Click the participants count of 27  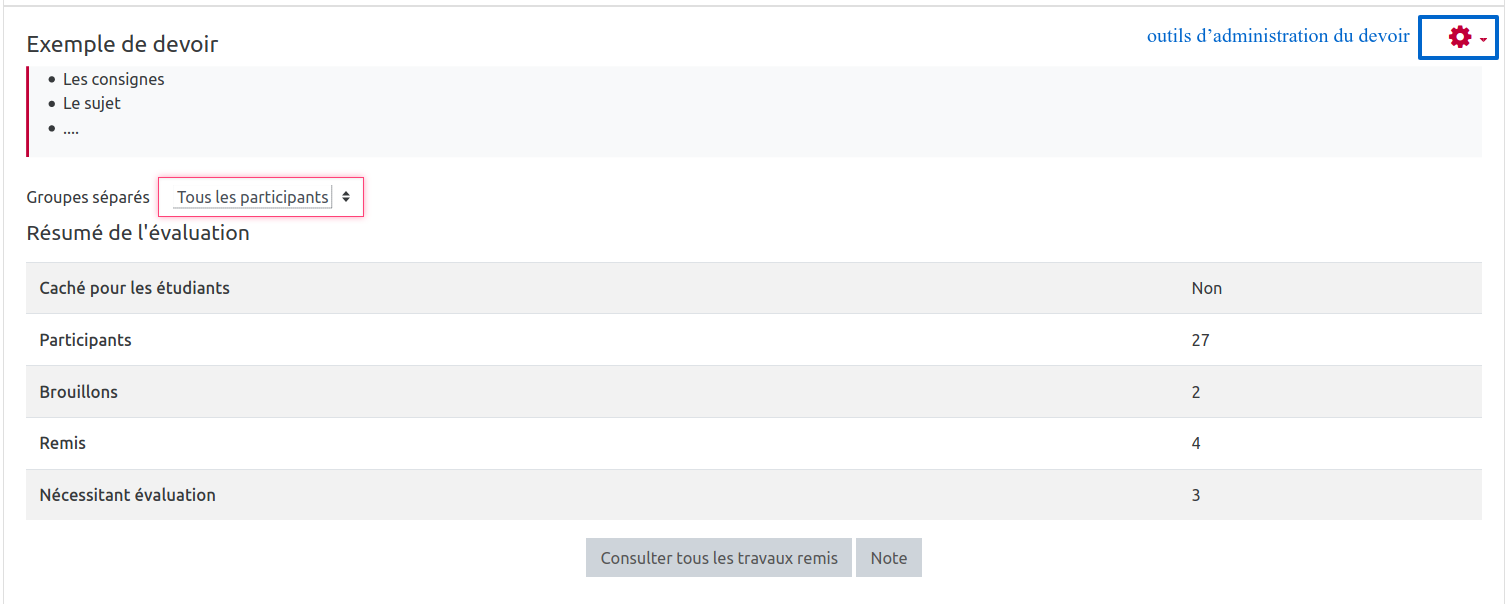(x=1200, y=340)
